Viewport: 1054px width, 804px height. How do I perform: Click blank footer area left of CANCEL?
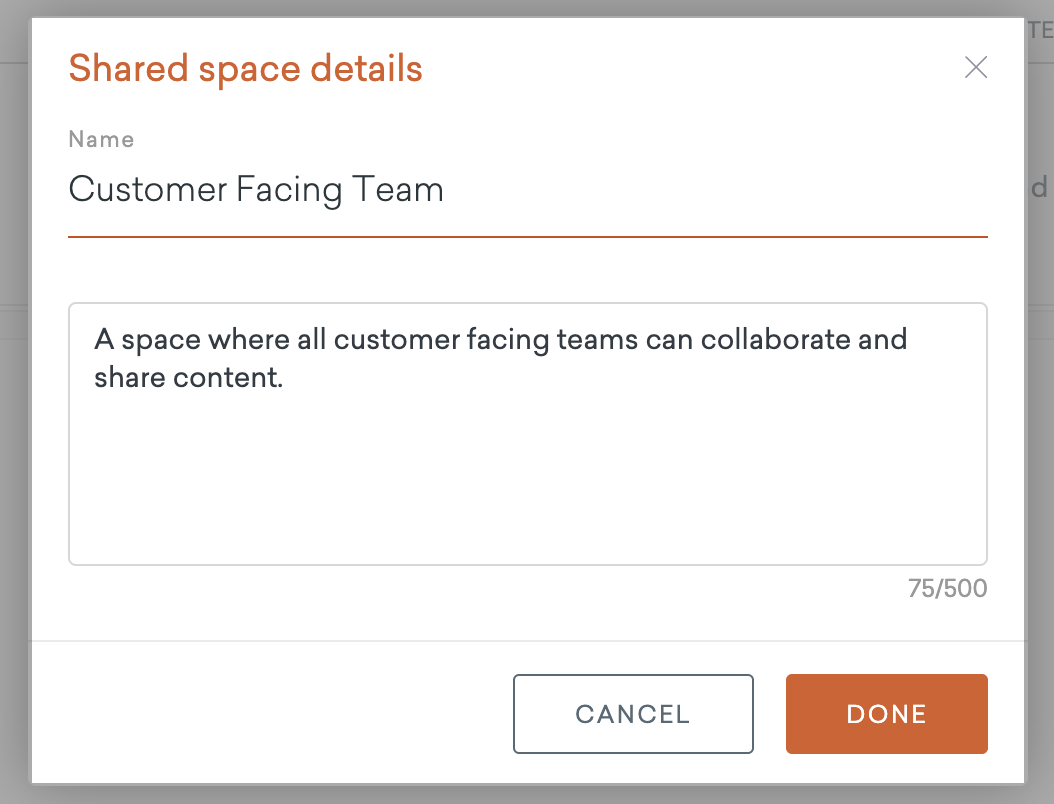click(x=270, y=713)
